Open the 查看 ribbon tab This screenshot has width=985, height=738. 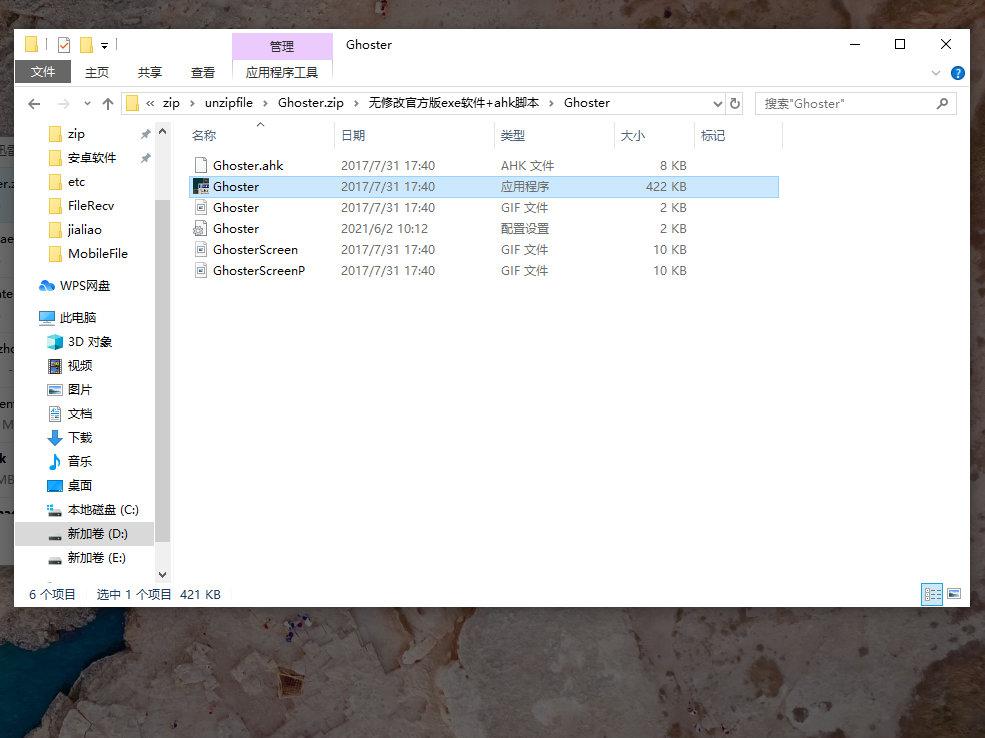coord(203,72)
